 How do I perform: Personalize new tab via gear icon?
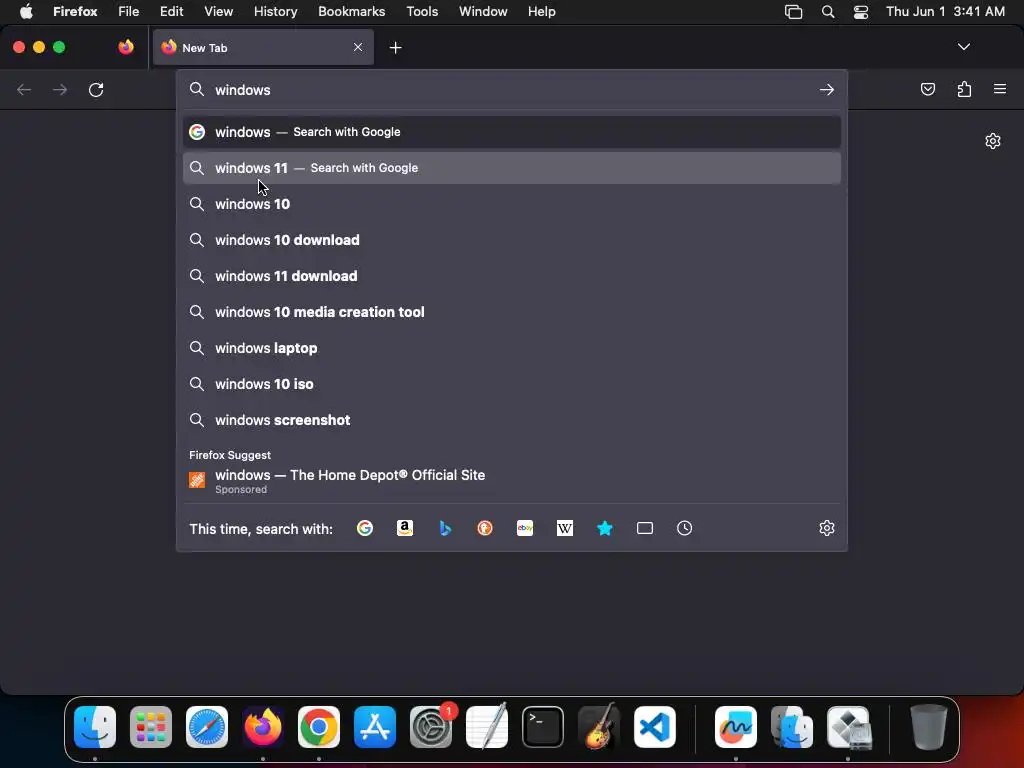click(993, 141)
